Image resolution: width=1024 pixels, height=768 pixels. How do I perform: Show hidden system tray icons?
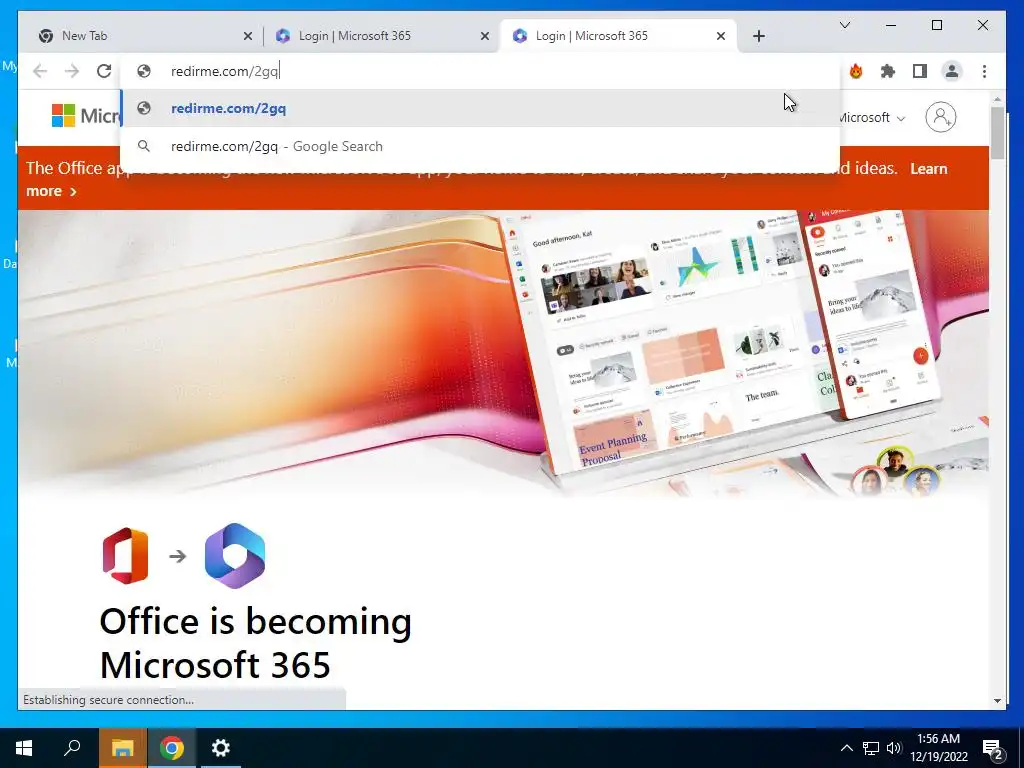coord(846,748)
